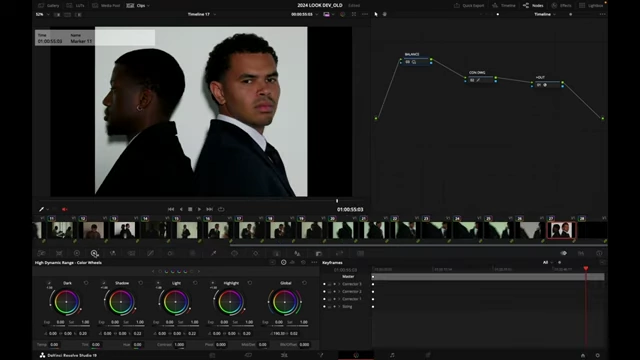640x360 pixels.
Task: Open the RGB Mixer palette
Action: click(x=113, y=253)
